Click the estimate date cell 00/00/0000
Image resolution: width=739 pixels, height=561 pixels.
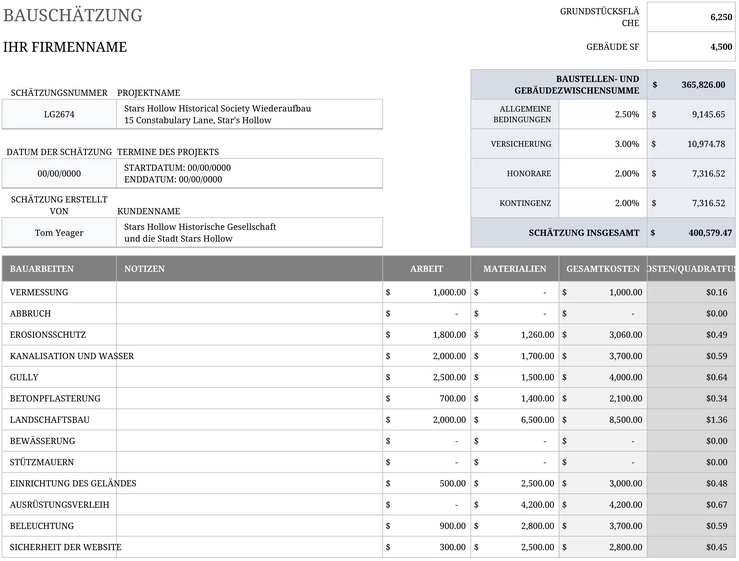point(59,173)
